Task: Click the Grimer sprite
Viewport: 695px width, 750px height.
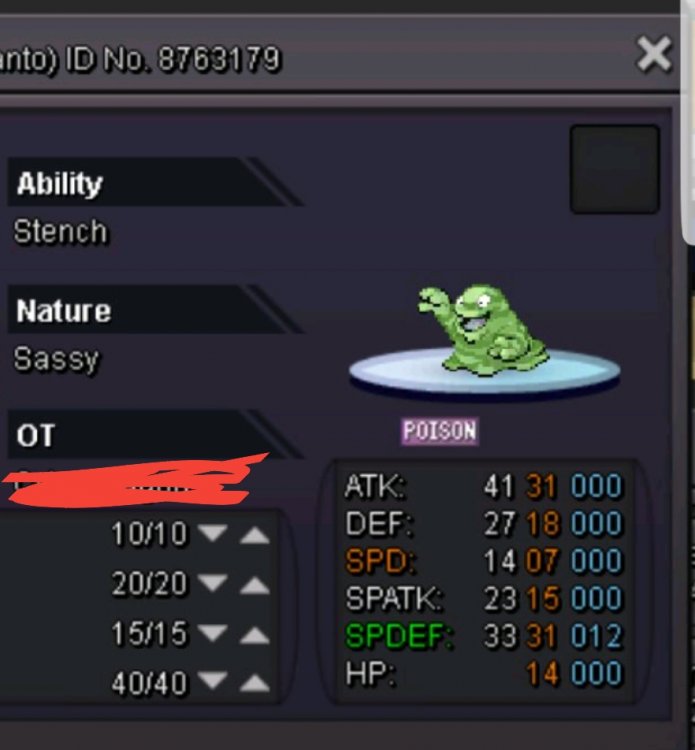Action: [483, 331]
